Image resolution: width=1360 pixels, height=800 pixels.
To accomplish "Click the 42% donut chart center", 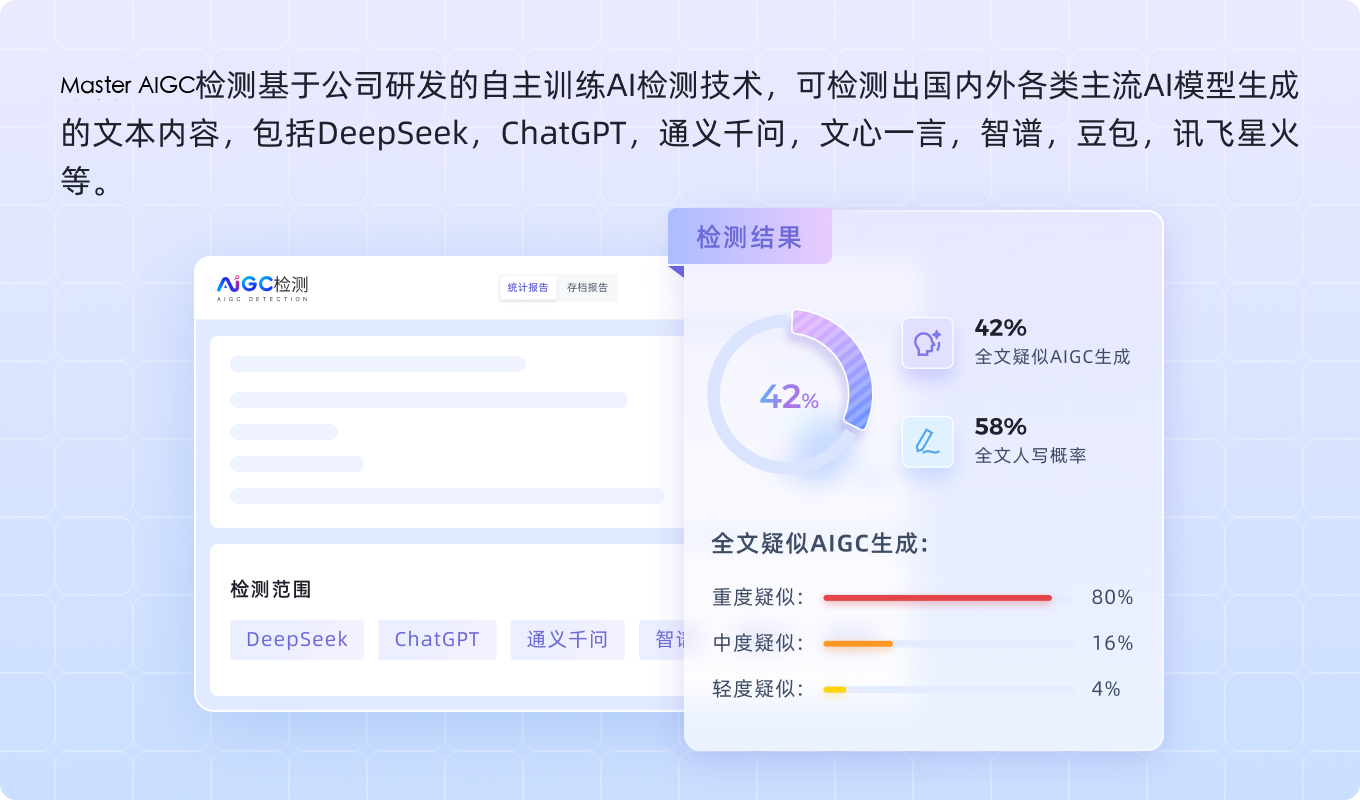I will click(789, 398).
